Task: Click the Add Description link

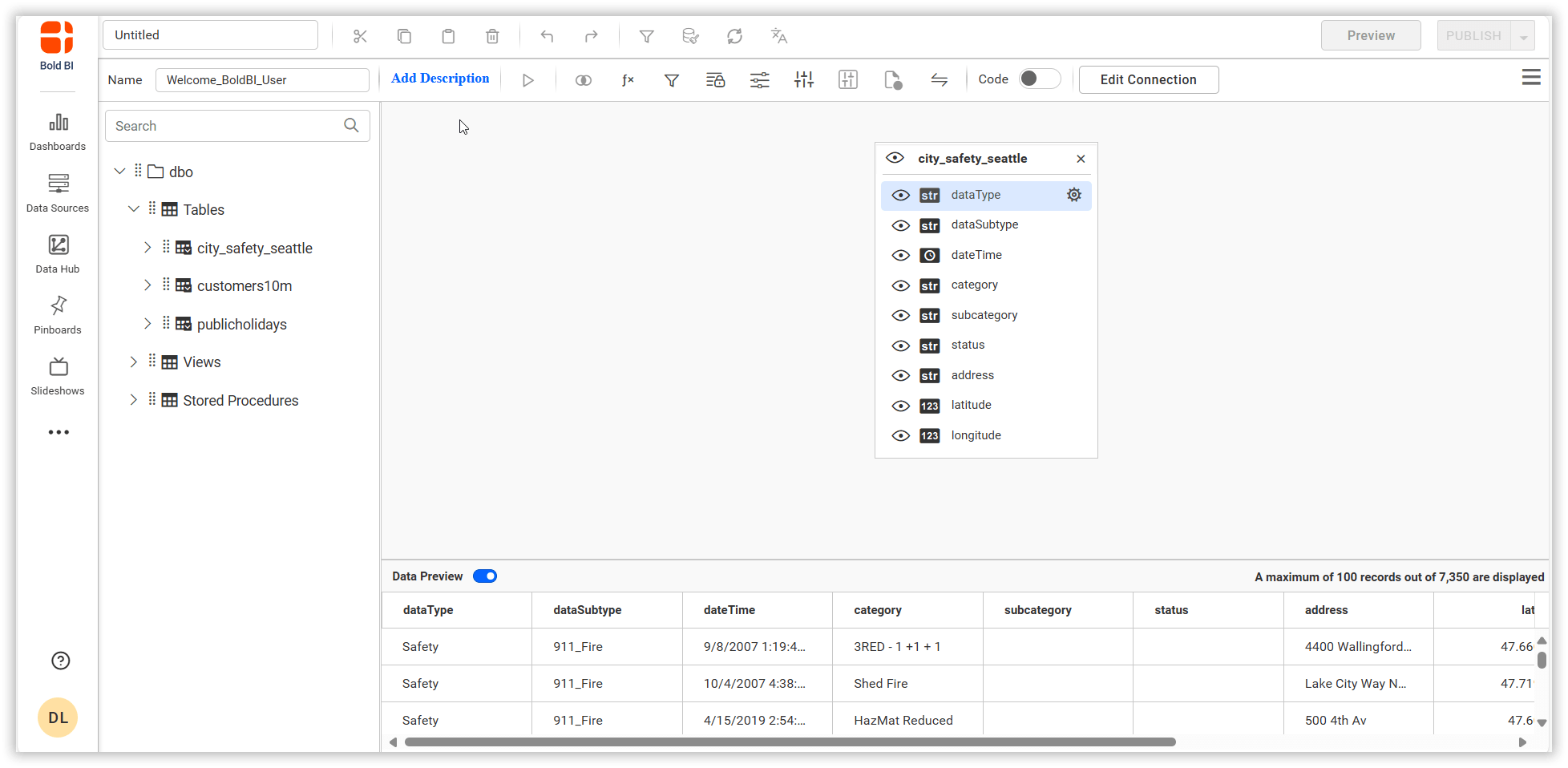Action: [440, 79]
